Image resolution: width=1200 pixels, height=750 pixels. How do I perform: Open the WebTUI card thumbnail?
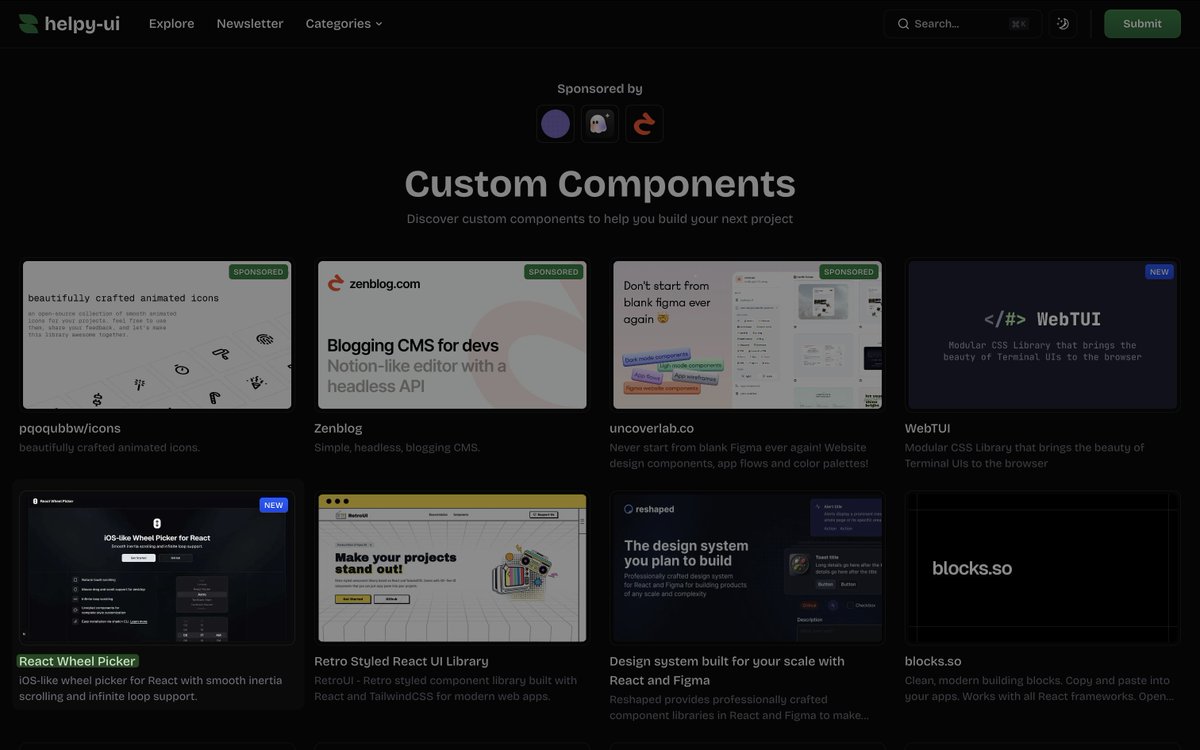click(1043, 335)
